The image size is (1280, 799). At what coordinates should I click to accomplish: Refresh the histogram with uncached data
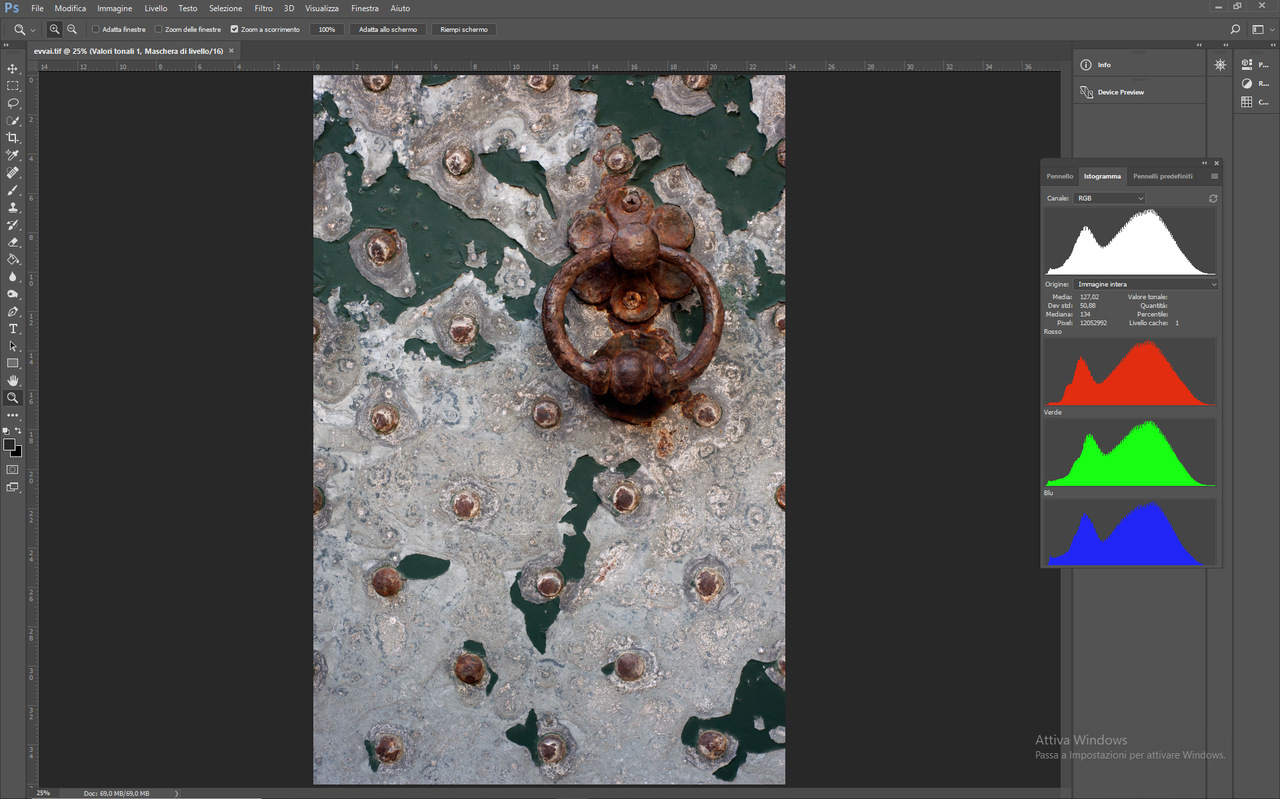tap(1213, 198)
